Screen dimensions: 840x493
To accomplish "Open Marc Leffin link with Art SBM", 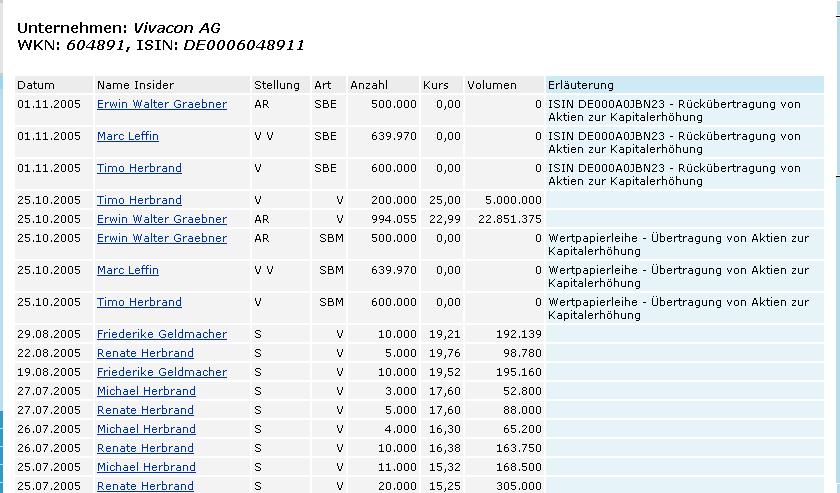I will pos(128,270).
